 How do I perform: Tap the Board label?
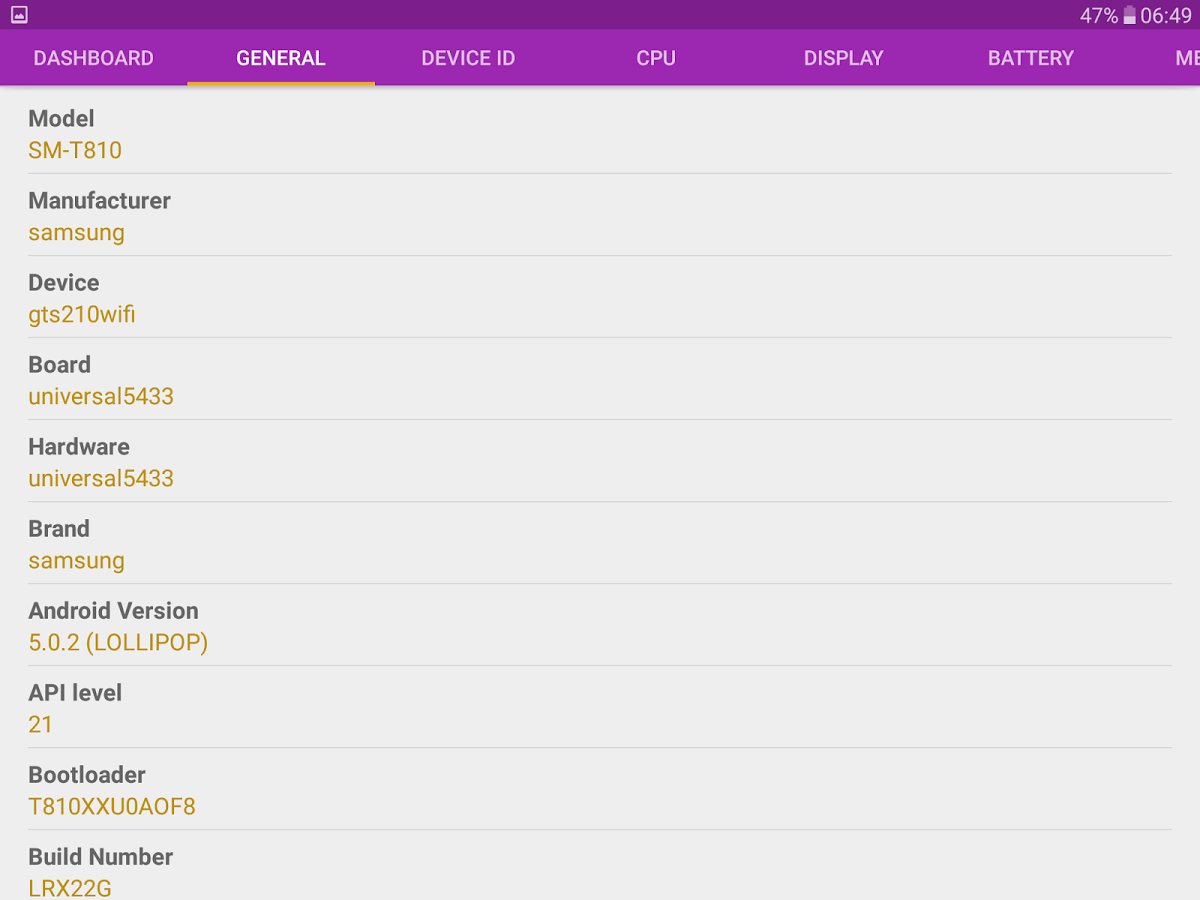pos(59,365)
